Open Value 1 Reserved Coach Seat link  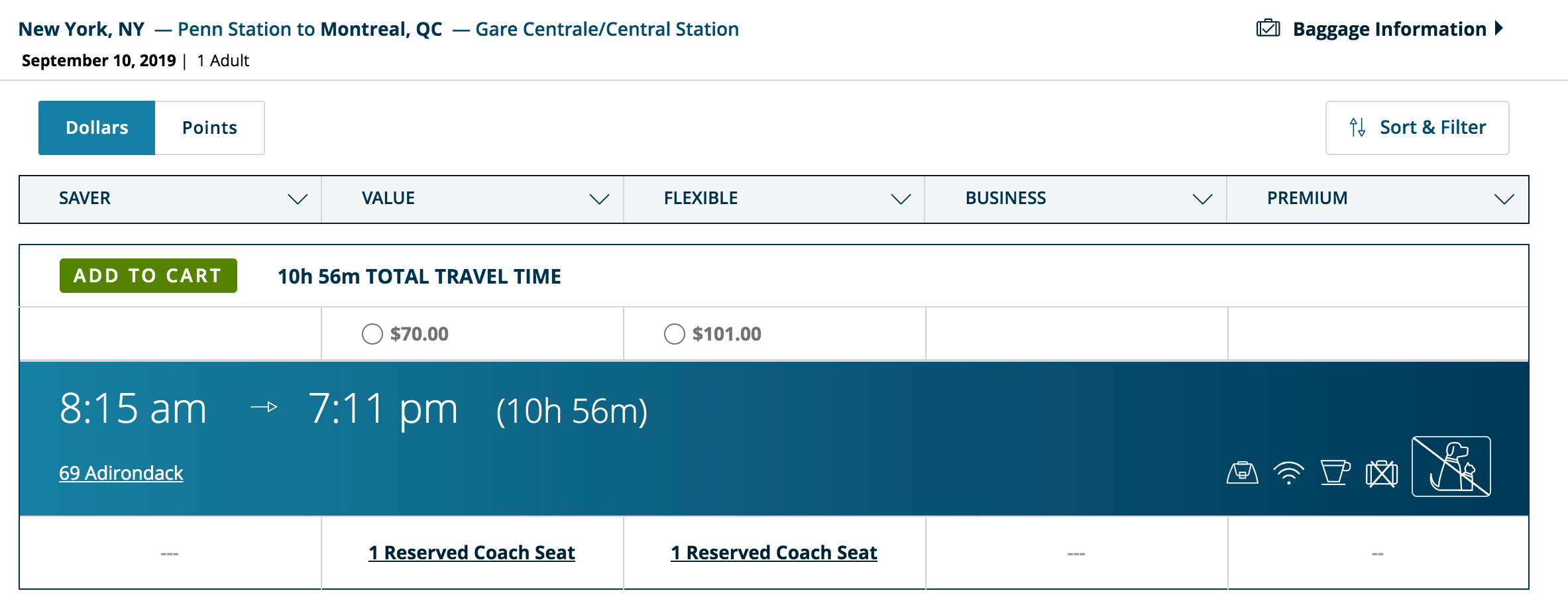pos(472,553)
